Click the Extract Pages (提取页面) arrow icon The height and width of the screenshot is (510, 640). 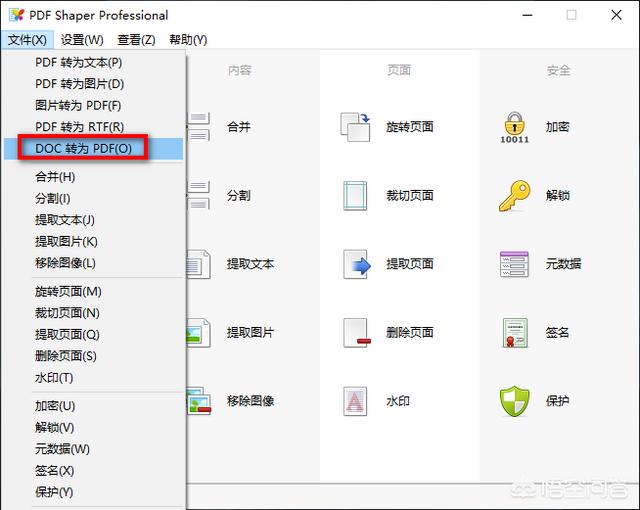[357, 264]
